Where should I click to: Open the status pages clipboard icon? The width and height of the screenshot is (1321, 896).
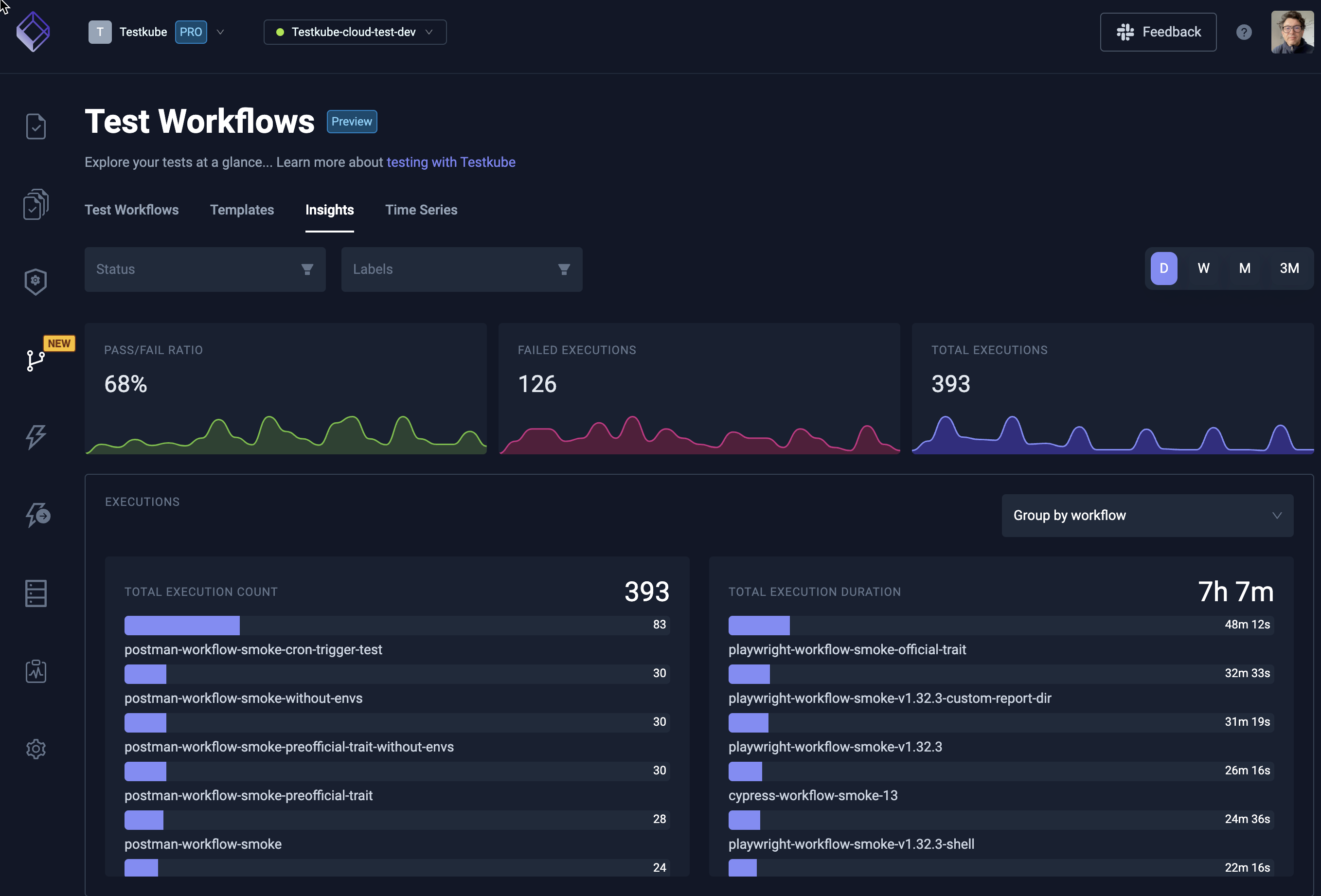36,671
